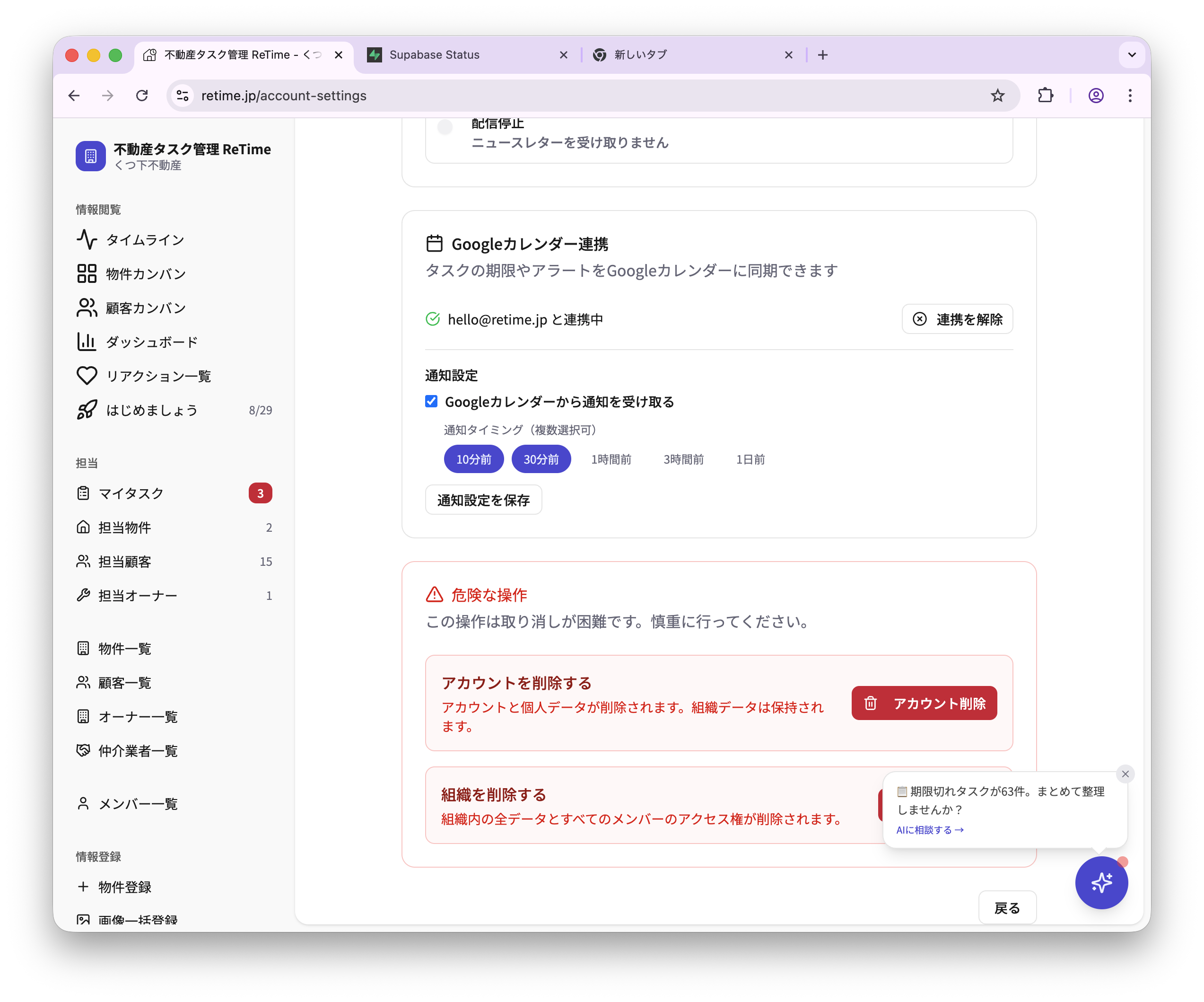Open the タイムライン activity icon in sidebar
Image resolution: width=1204 pixels, height=1002 pixels.
(86, 240)
